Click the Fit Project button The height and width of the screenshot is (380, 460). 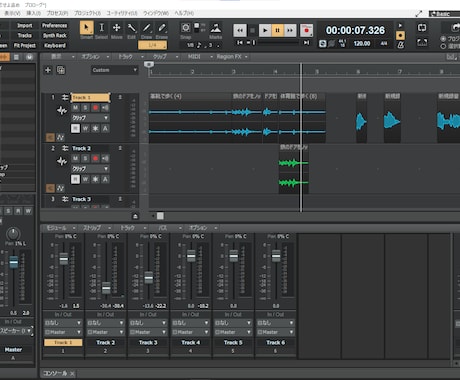pos(25,45)
